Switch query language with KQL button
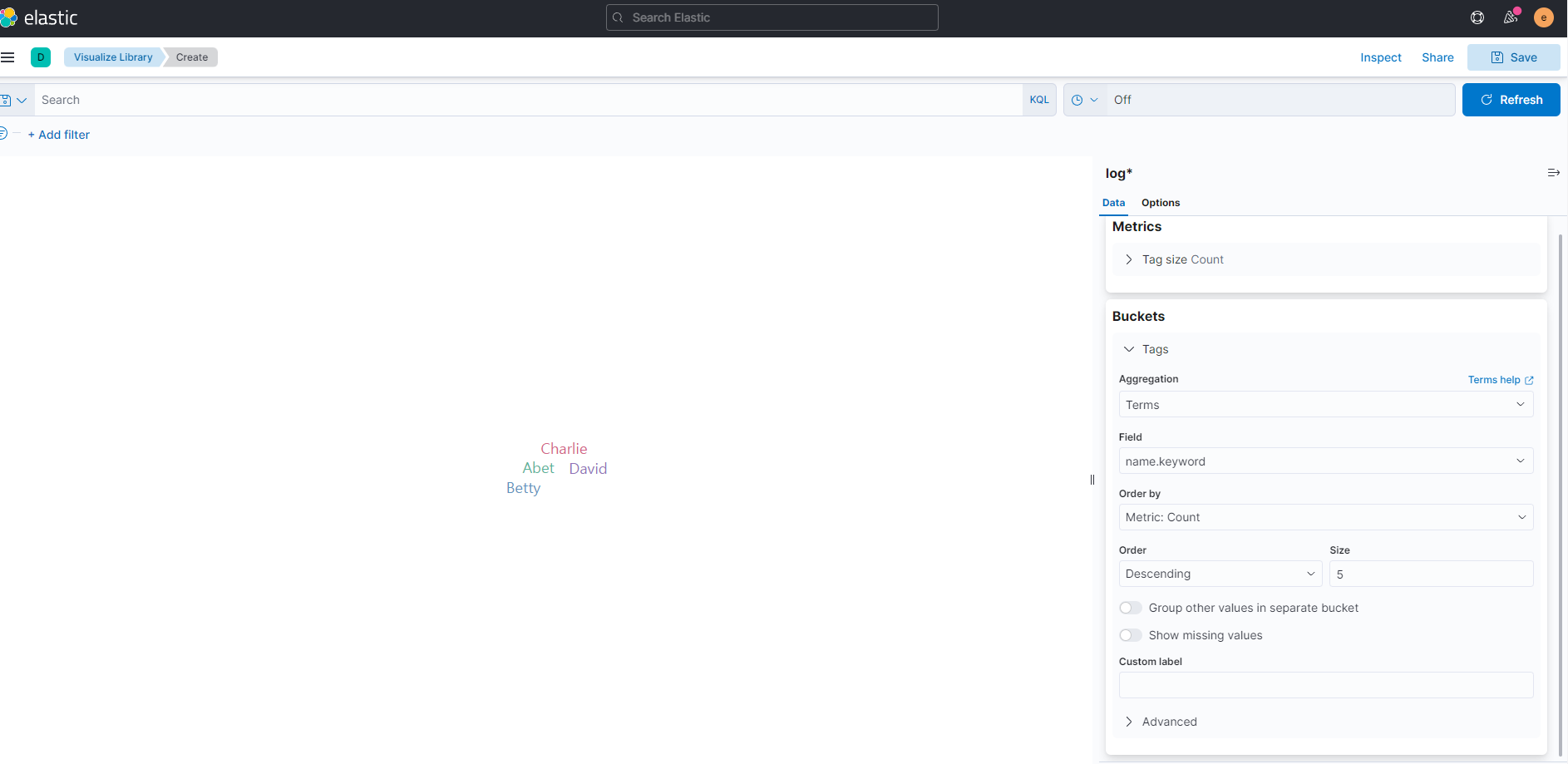The image size is (1568, 764). point(1039,100)
